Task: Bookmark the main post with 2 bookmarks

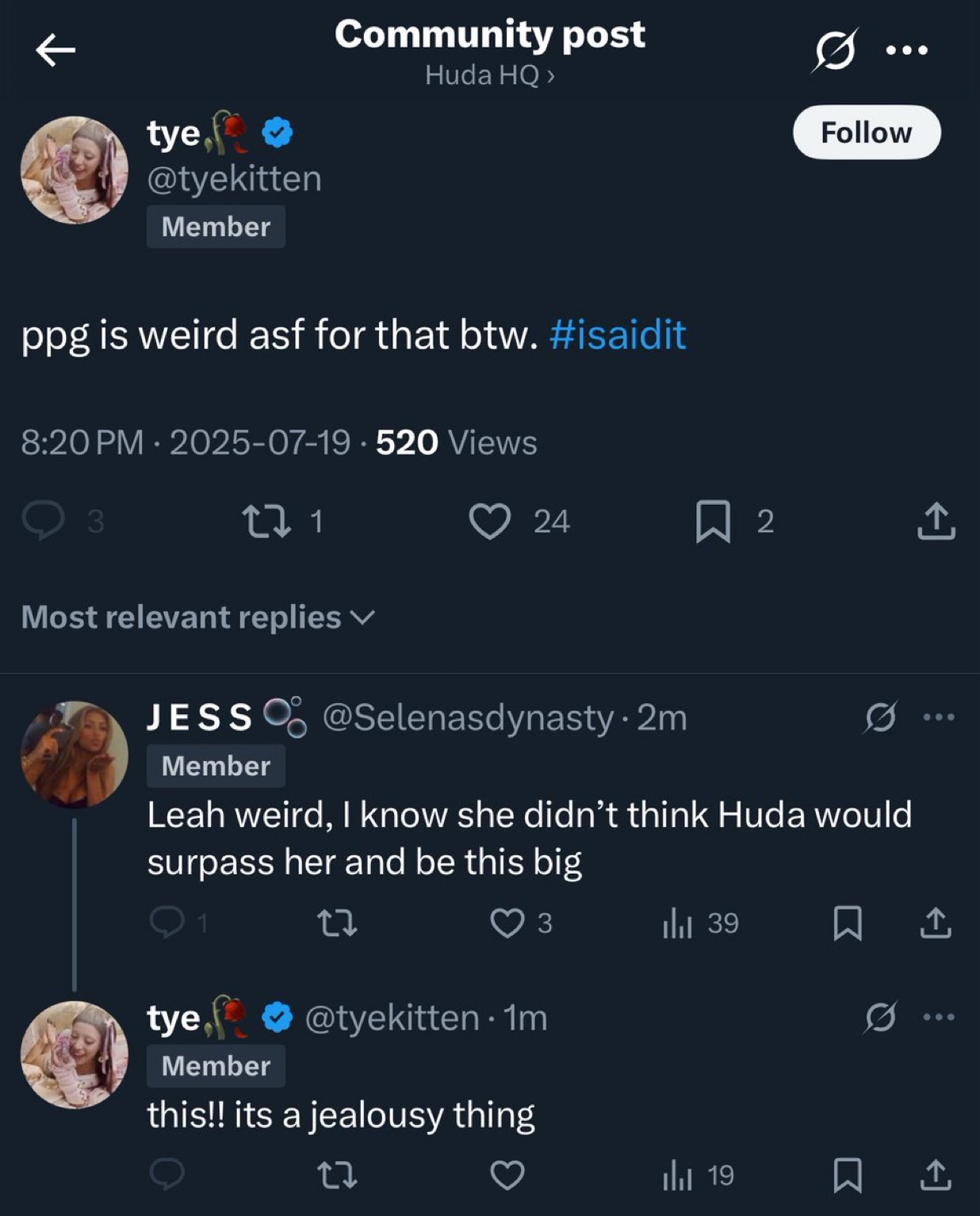Action: (713, 522)
